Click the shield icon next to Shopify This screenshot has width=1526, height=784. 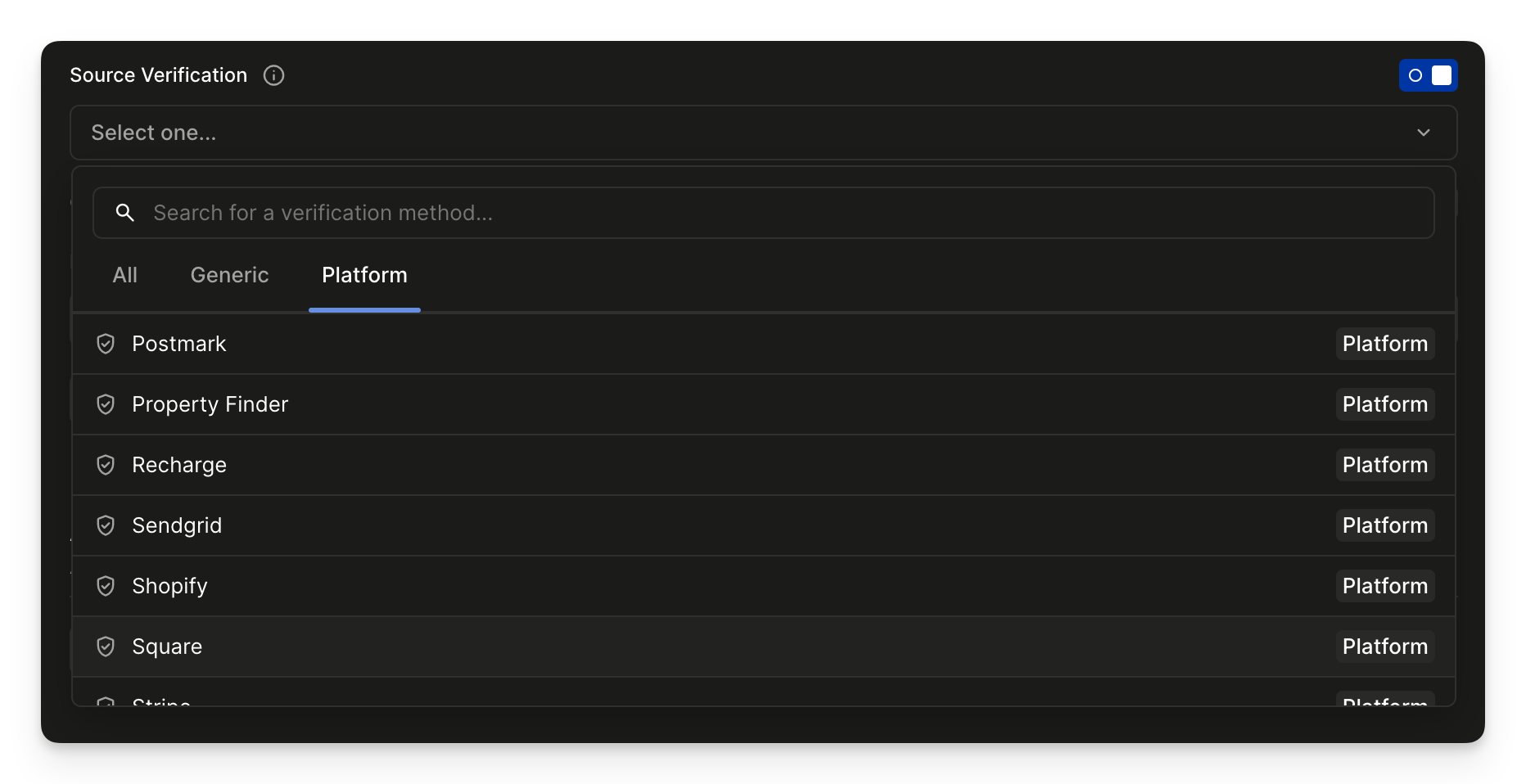click(x=106, y=586)
